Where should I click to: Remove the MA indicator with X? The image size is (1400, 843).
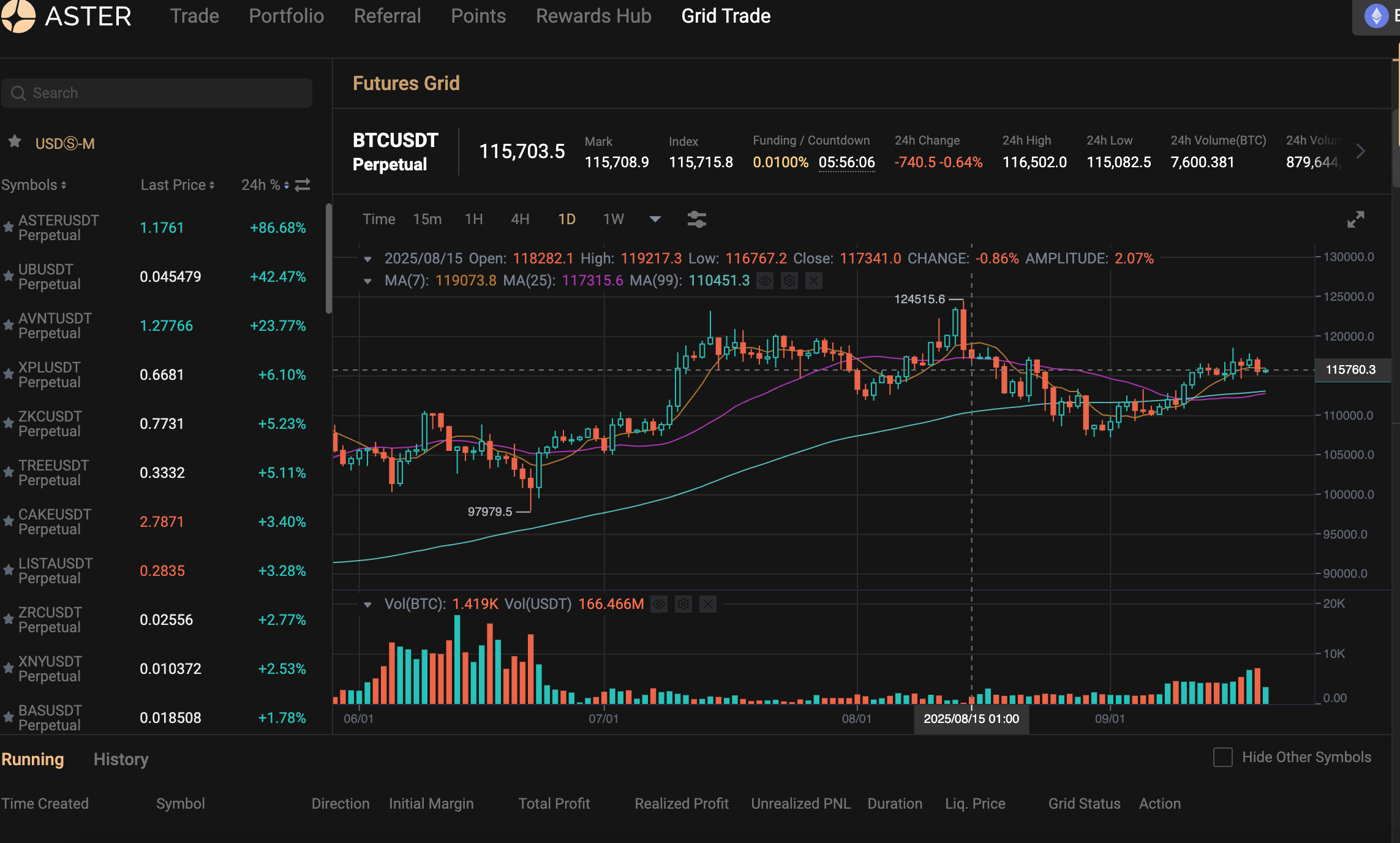pyautogui.click(x=813, y=281)
